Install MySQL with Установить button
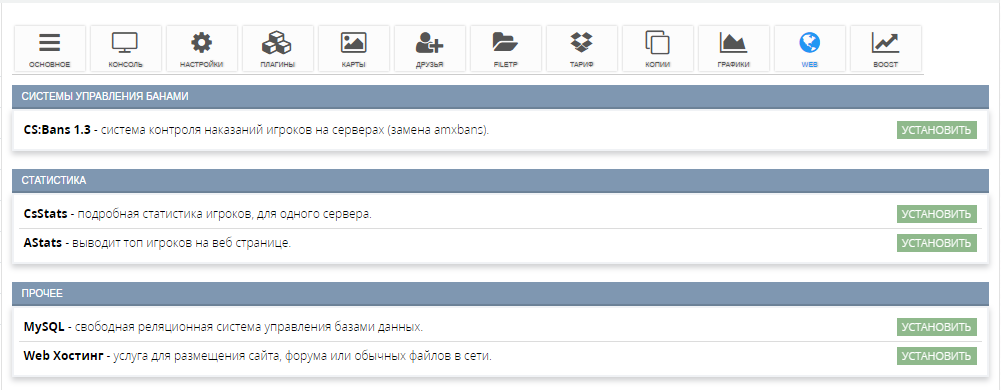 (937, 327)
